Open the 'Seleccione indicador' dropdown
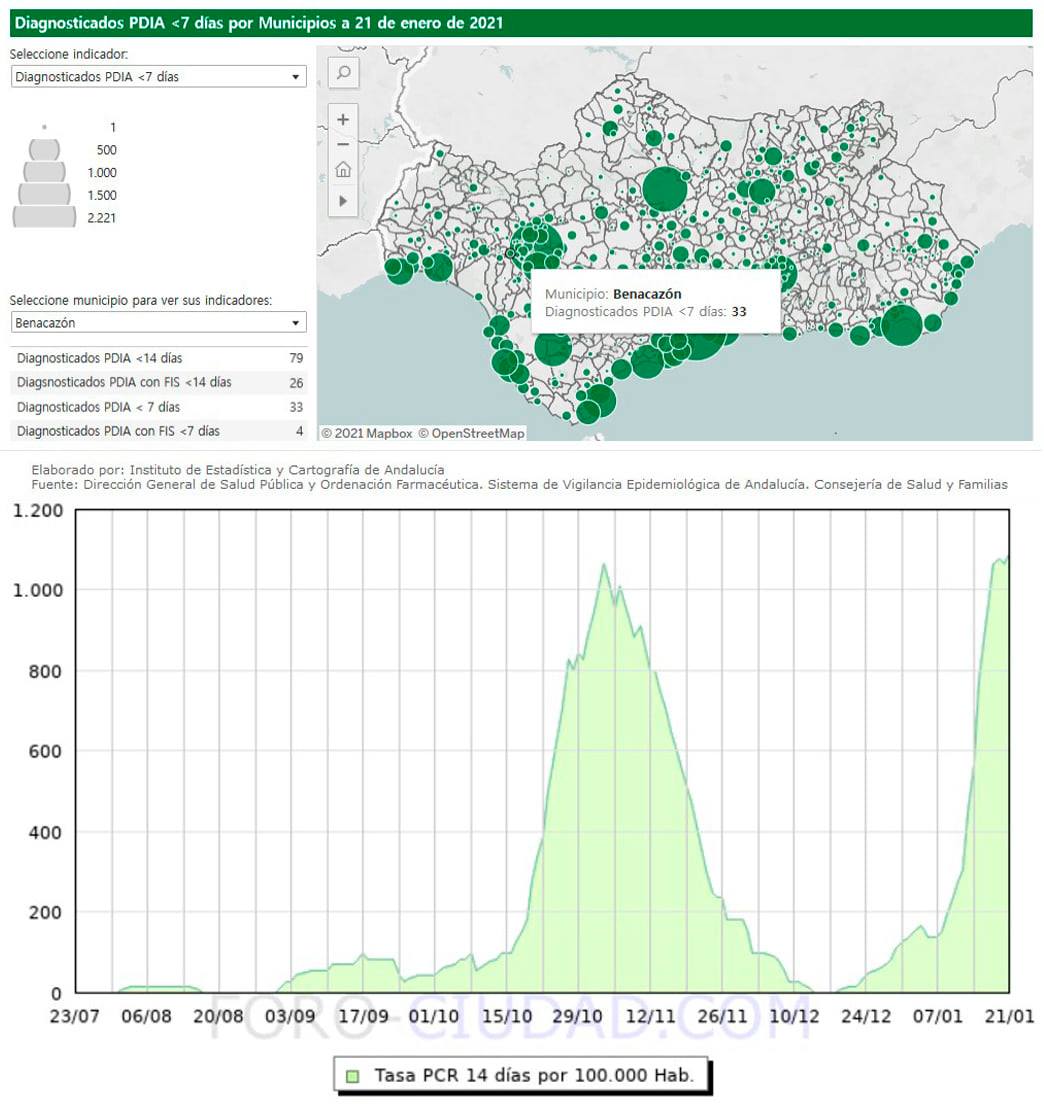 (x=158, y=77)
